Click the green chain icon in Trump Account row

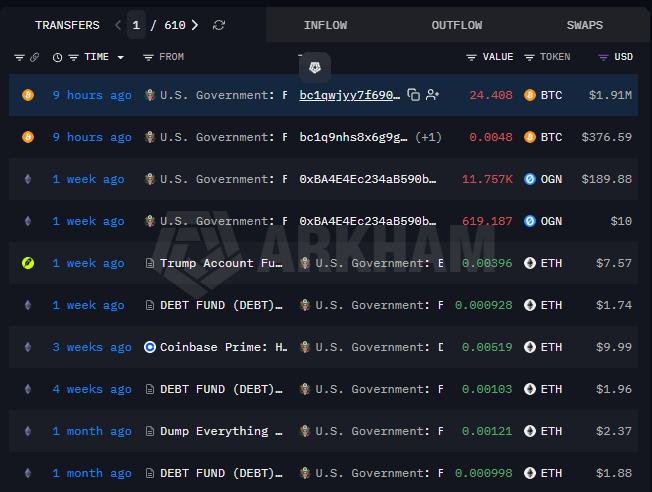[x=28, y=263]
